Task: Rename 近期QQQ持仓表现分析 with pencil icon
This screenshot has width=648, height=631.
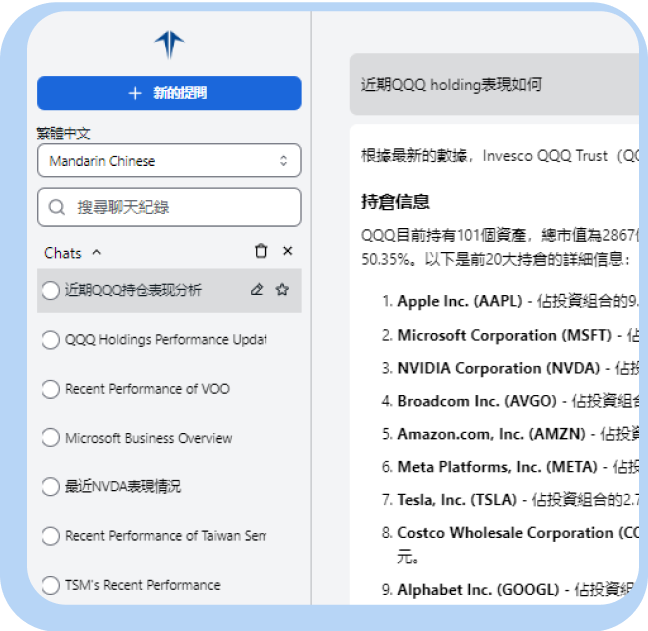Action: pyautogui.click(x=257, y=290)
